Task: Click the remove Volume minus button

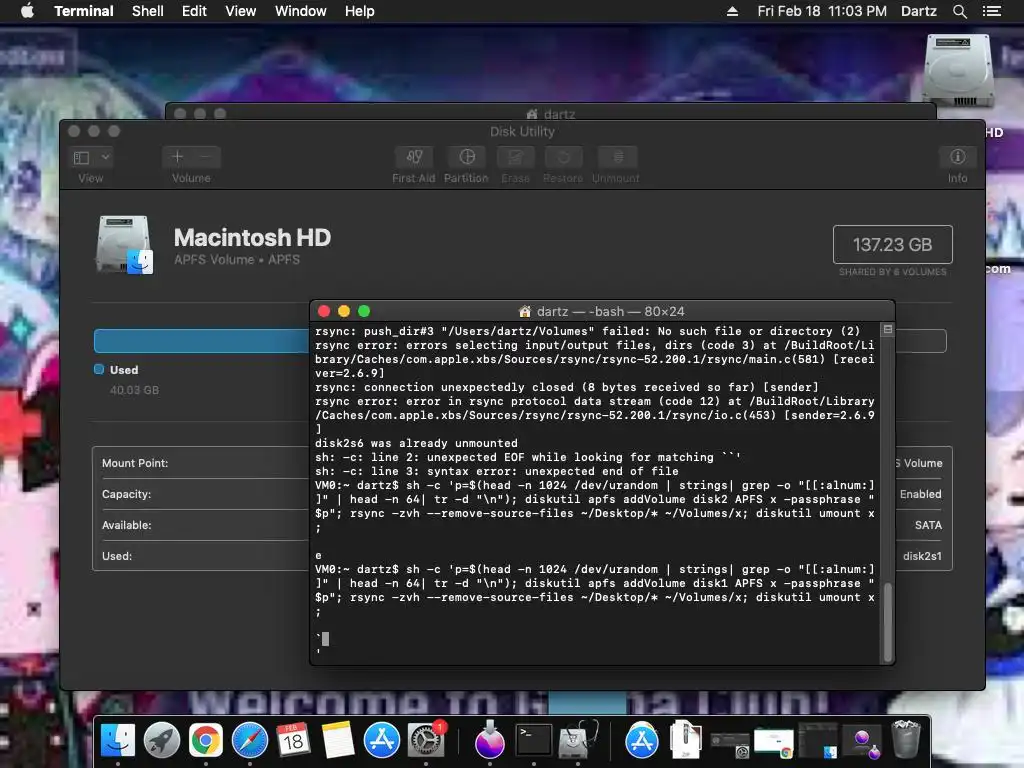Action: [206, 157]
